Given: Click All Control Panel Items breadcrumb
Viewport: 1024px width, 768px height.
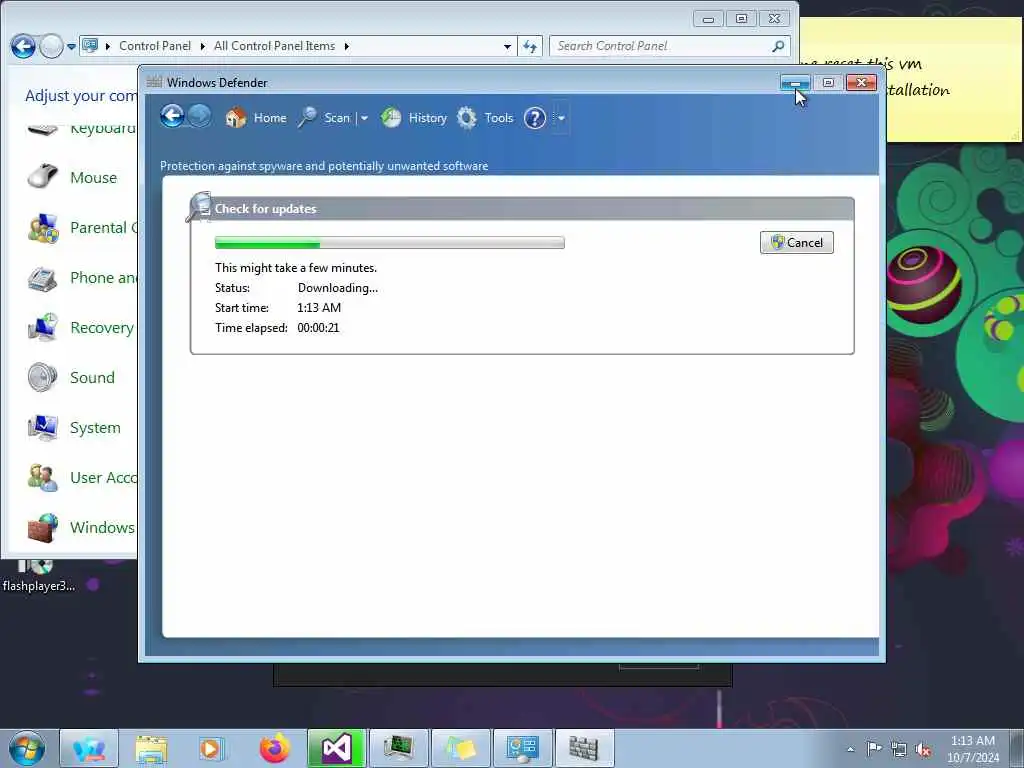Looking at the screenshot, I should tap(274, 46).
